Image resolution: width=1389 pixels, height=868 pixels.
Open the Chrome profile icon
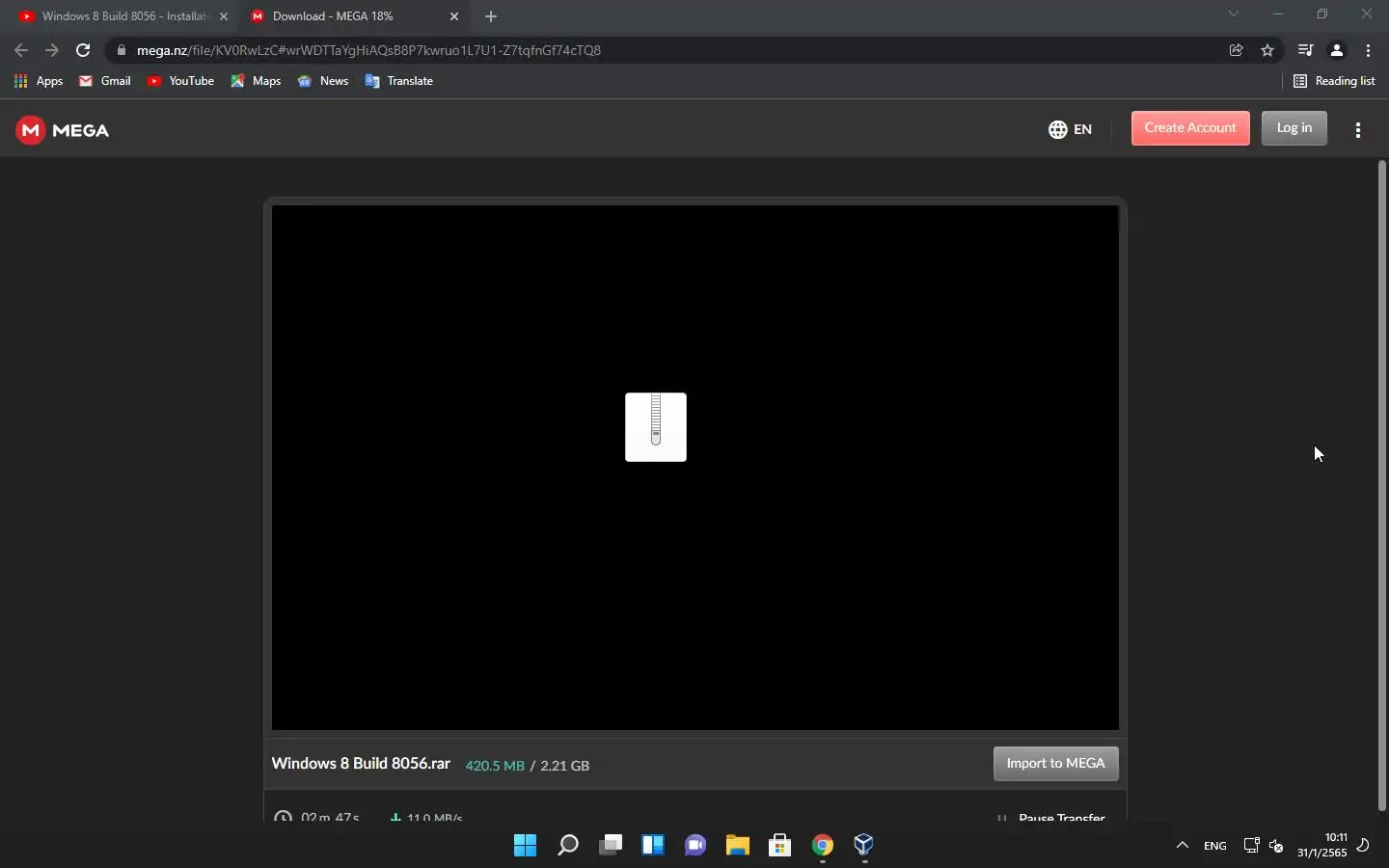pyautogui.click(x=1337, y=50)
